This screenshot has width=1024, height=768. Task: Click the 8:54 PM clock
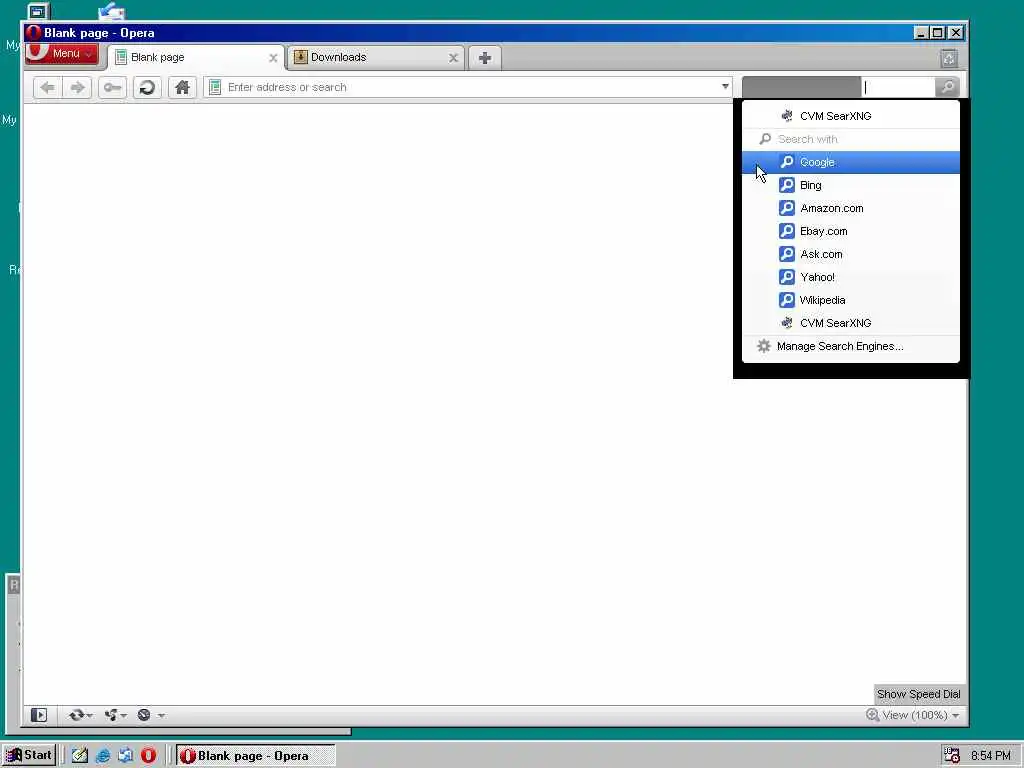[x=991, y=756]
